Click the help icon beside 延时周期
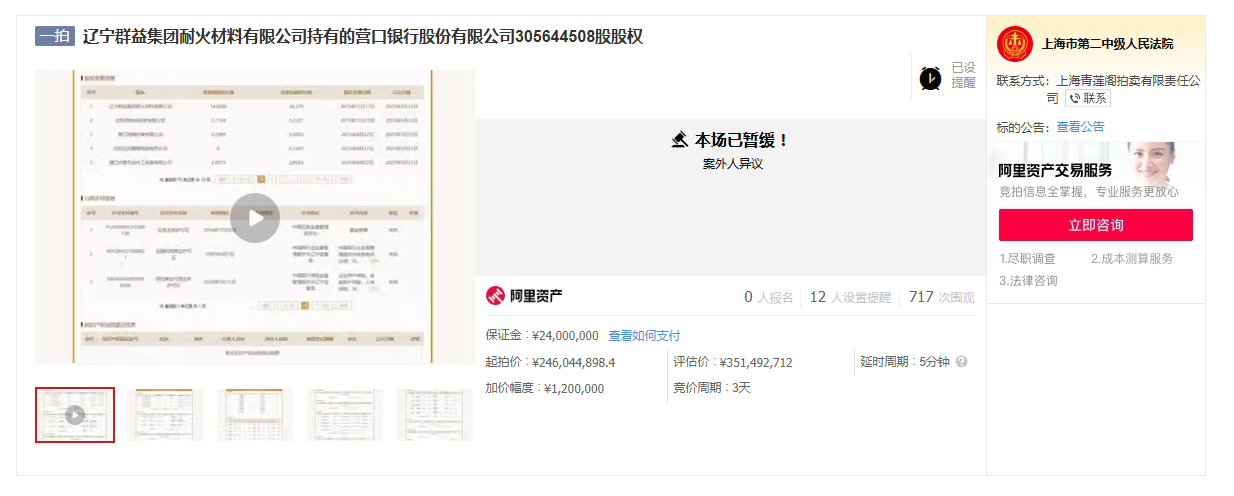 (961, 362)
